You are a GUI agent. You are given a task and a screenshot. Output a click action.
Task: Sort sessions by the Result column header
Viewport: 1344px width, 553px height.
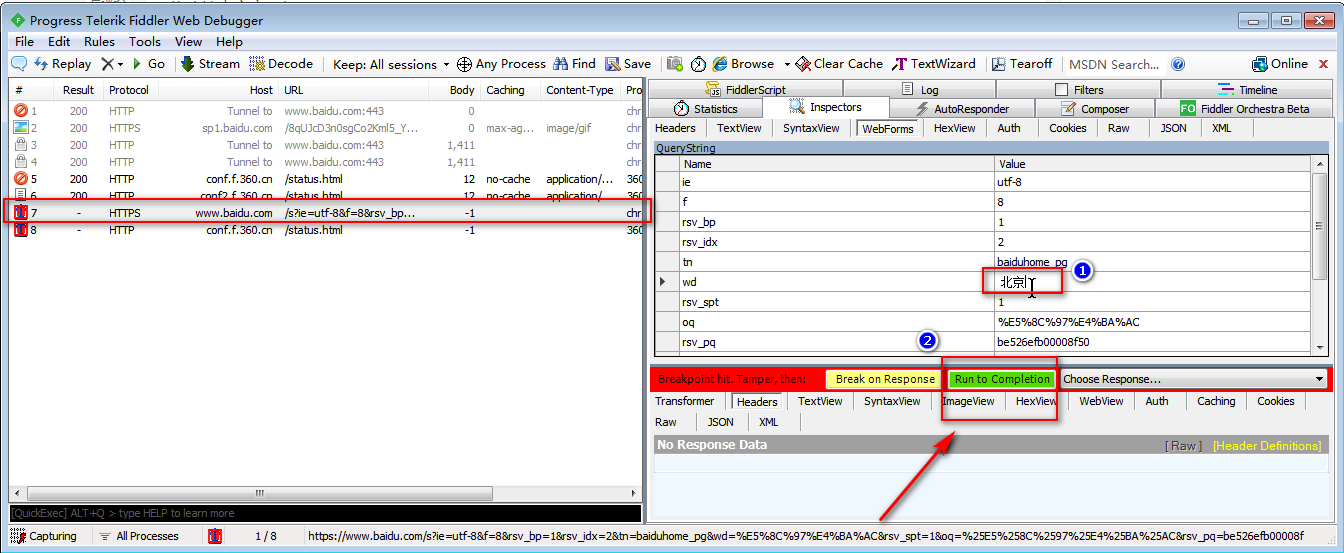[78, 90]
